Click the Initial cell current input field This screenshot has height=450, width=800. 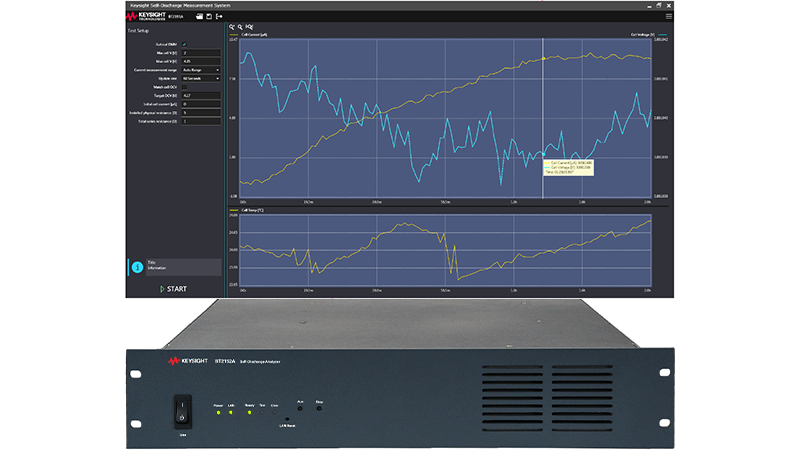[x=201, y=104]
